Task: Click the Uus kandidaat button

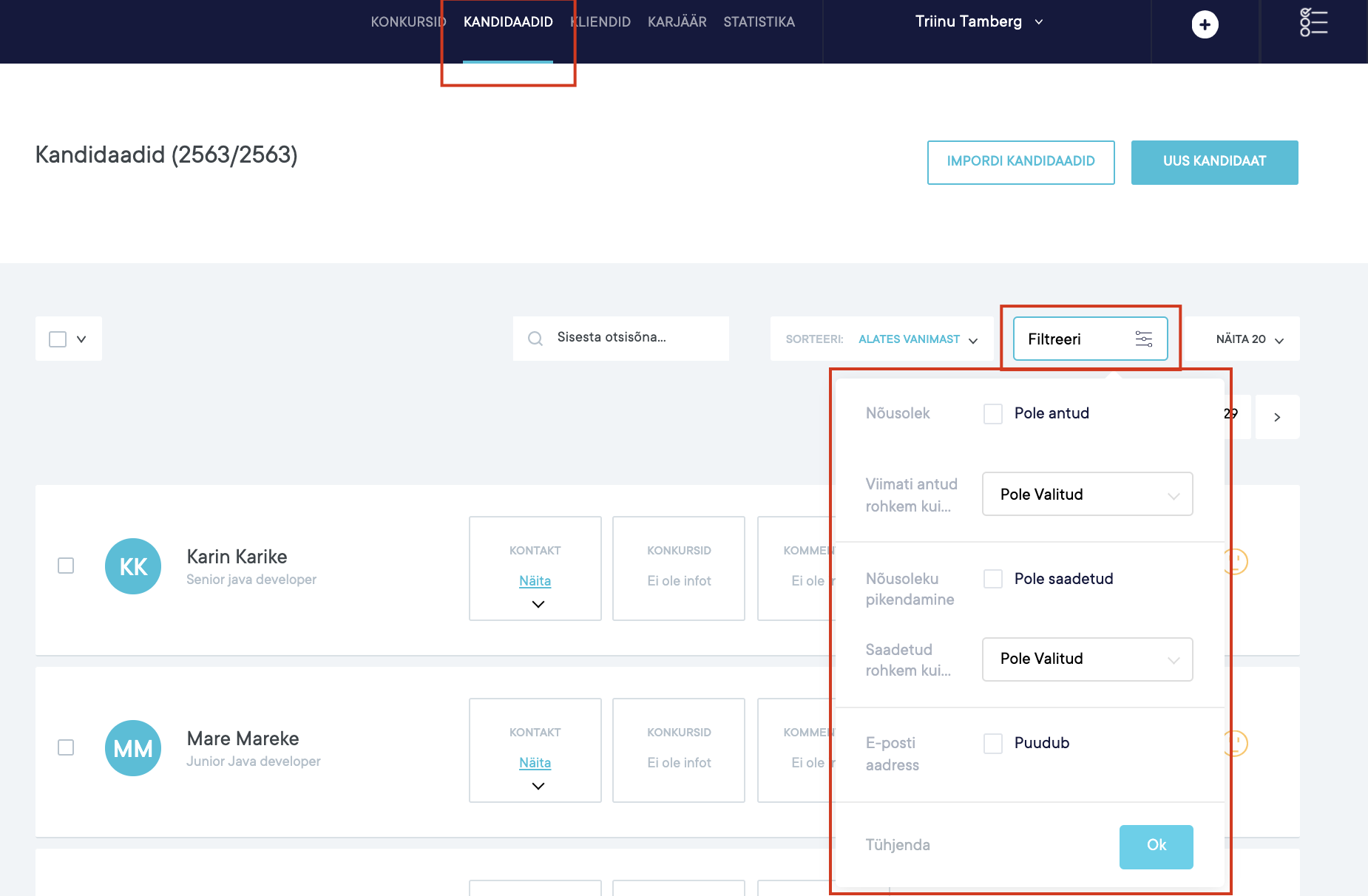Action: (x=1214, y=162)
